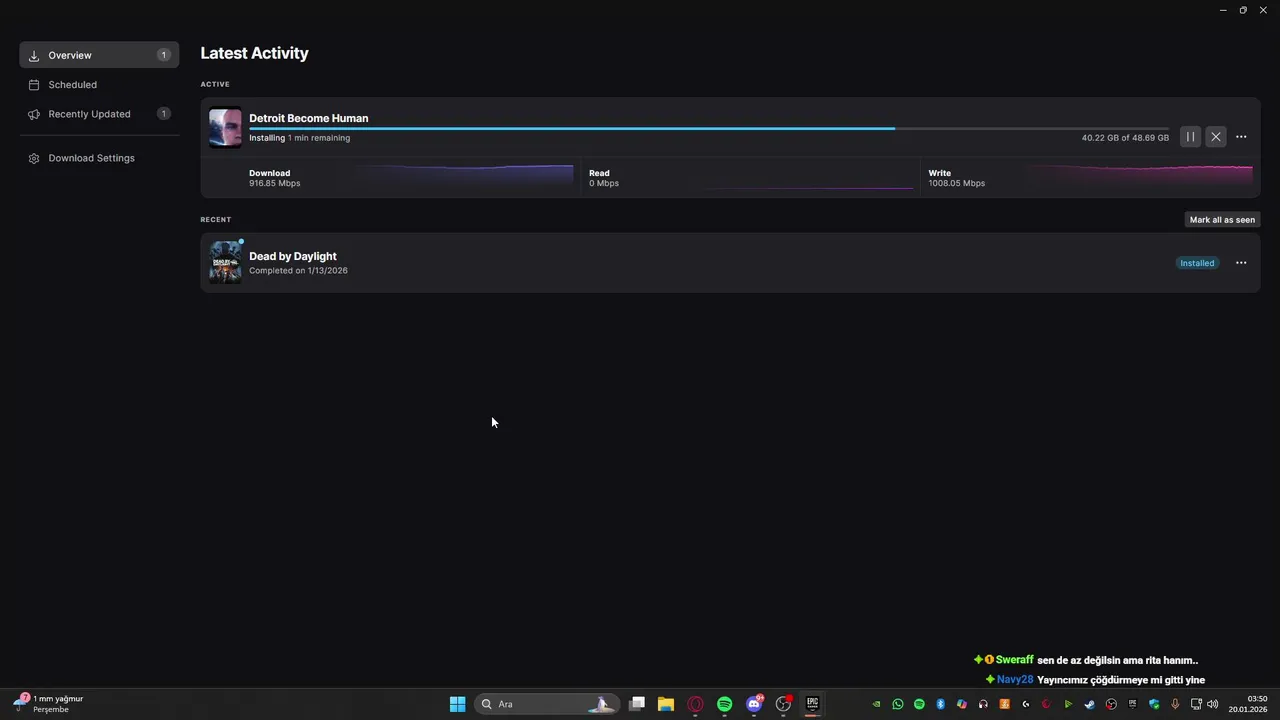
Task: Pause the Detroit Become Human download
Action: pos(1190,137)
